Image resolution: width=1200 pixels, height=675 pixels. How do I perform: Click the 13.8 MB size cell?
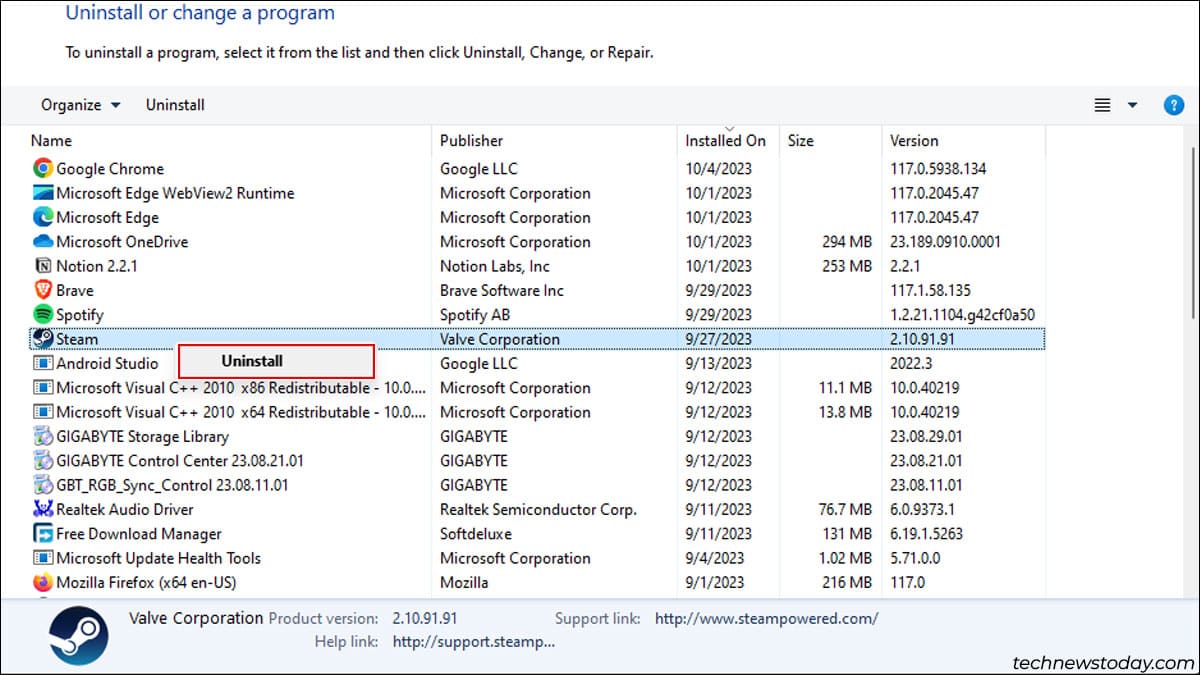[845, 412]
